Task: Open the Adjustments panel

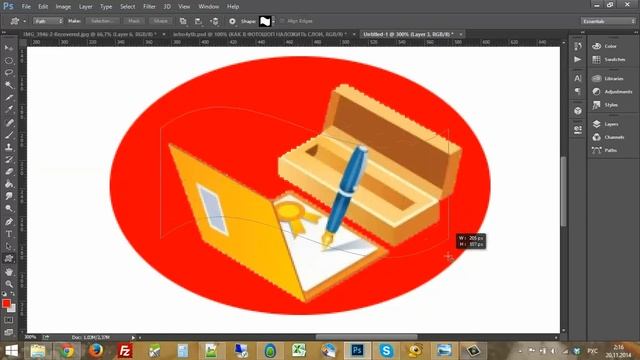Action: click(612, 92)
